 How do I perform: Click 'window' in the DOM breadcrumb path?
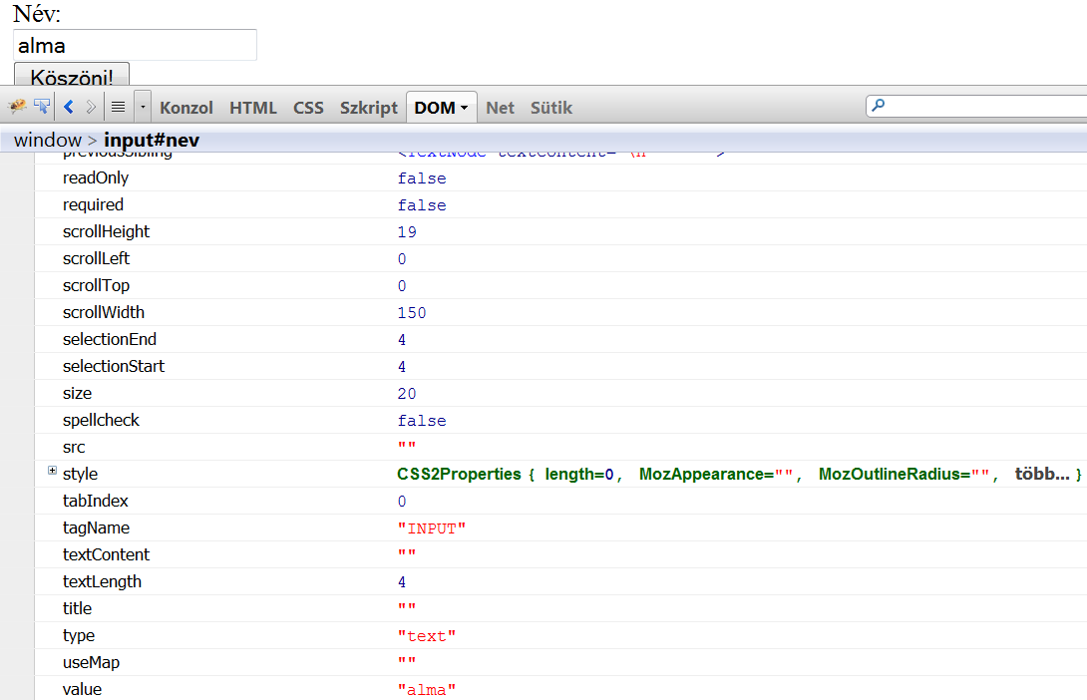(47, 140)
